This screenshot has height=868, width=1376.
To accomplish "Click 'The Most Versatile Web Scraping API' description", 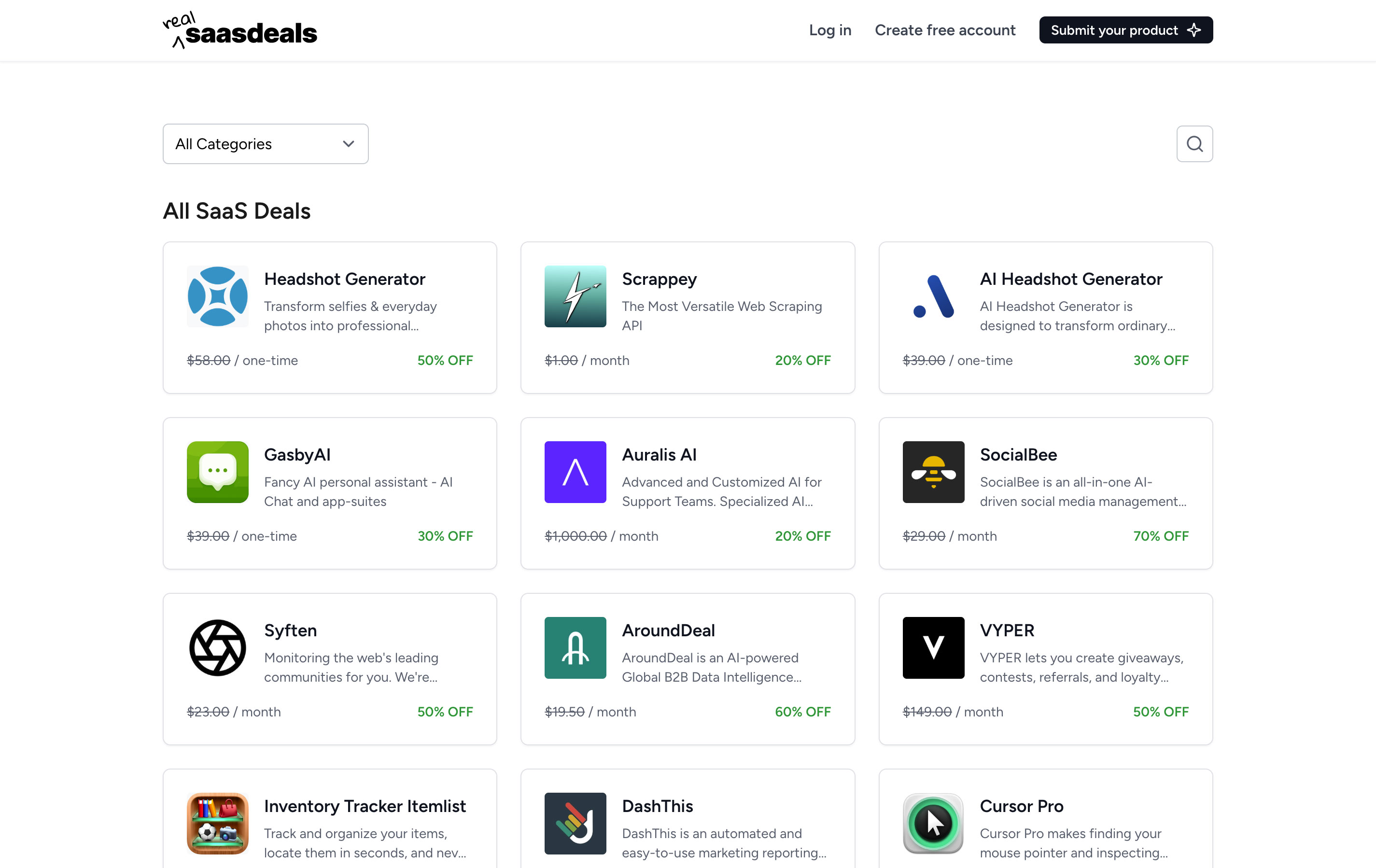I will point(722,316).
